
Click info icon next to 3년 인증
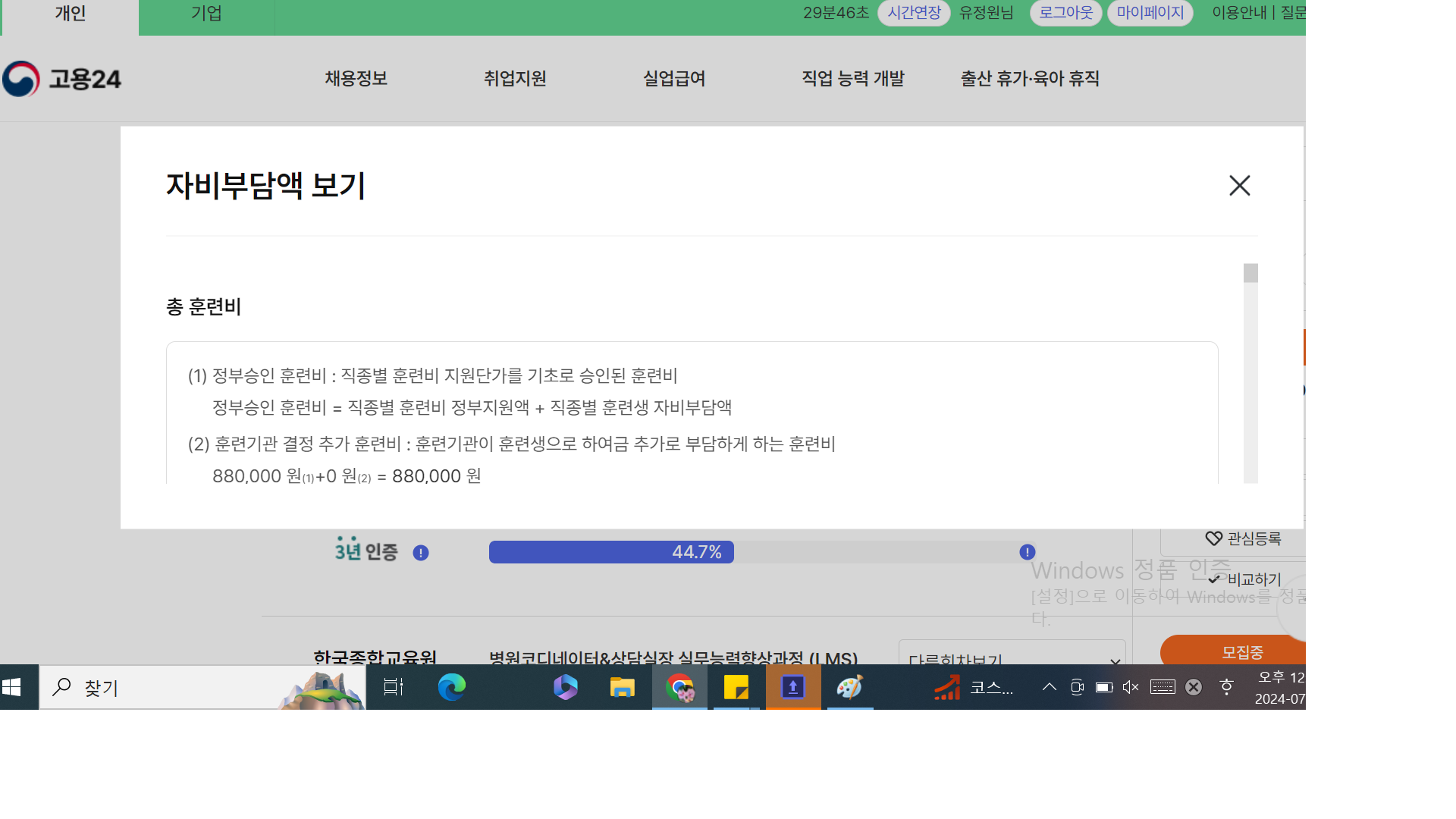(421, 553)
